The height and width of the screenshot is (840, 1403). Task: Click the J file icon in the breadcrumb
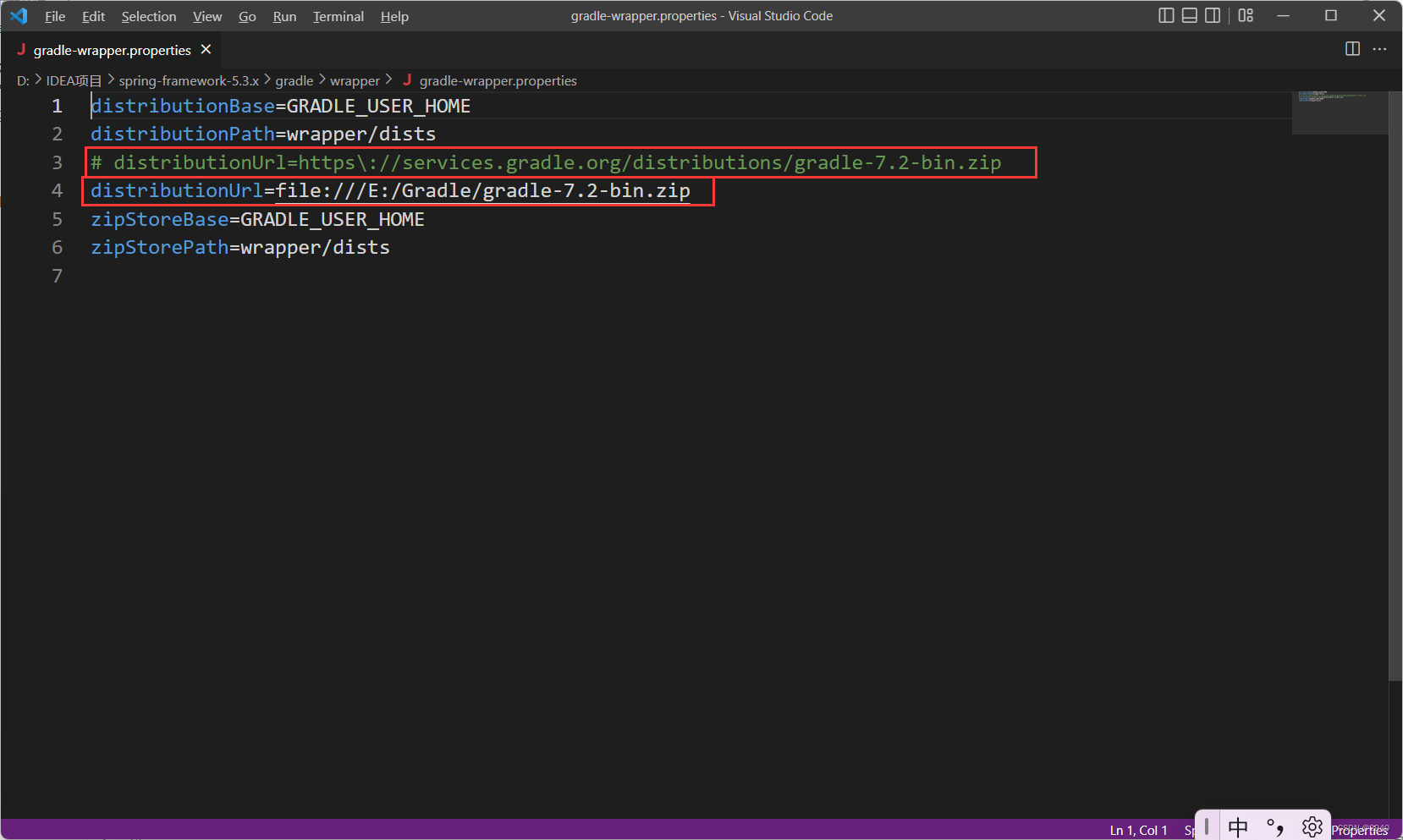(407, 80)
